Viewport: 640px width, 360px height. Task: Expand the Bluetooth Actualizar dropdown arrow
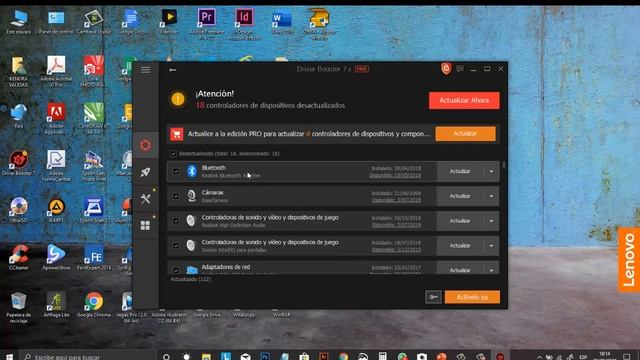click(x=491, y=171)
